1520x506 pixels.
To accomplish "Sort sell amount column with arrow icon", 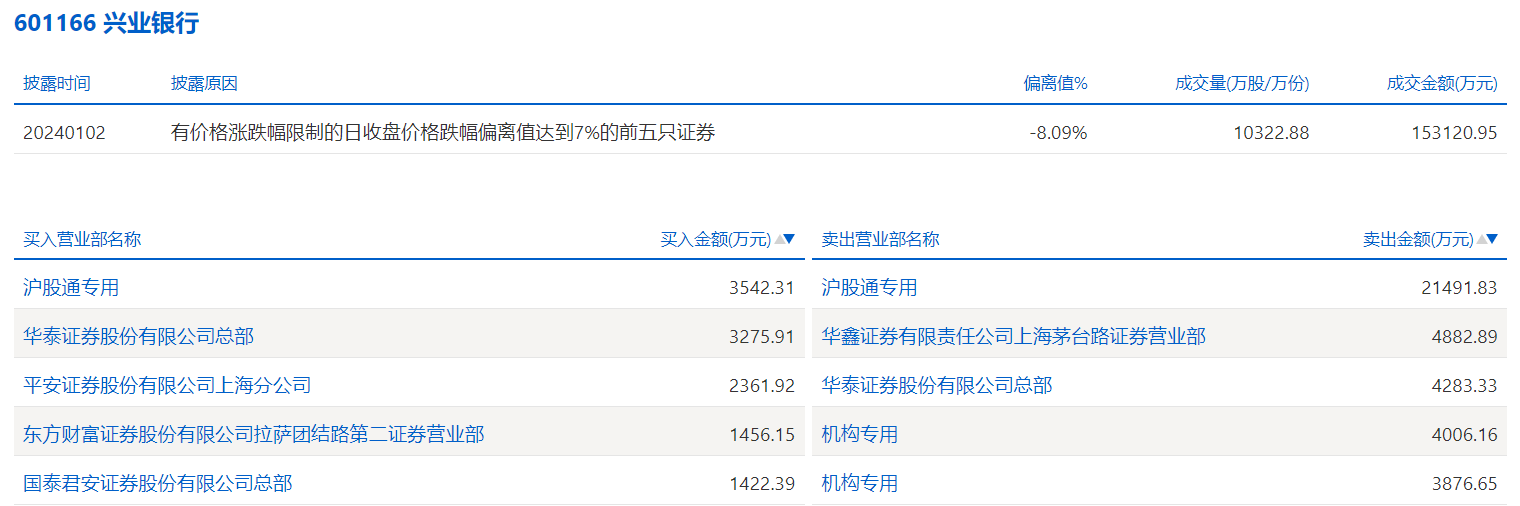I will [x=1488, y=239].
